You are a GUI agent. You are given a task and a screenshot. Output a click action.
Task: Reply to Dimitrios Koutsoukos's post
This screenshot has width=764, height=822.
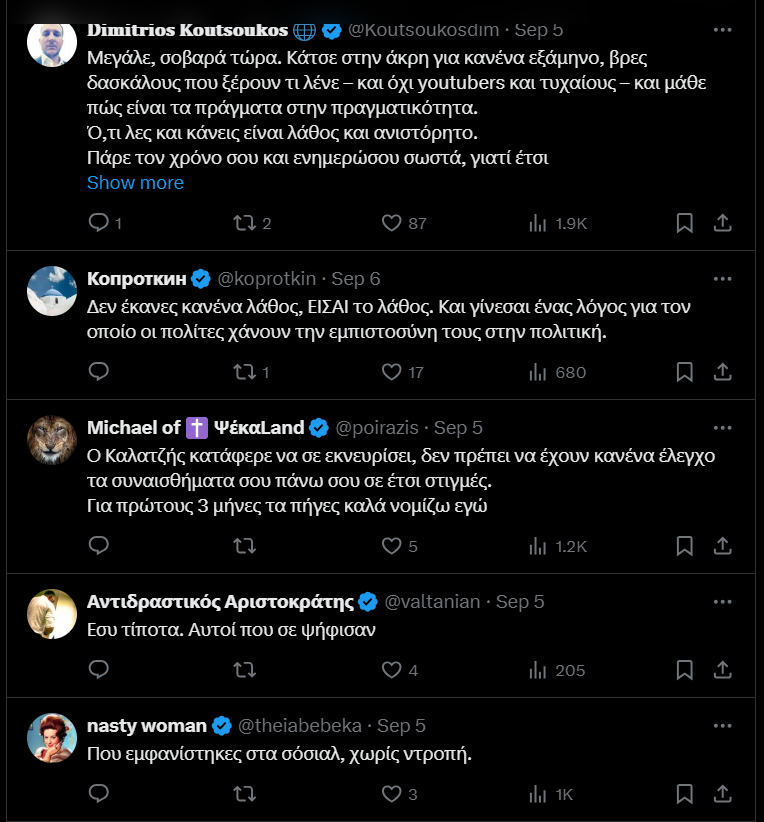(x=99, y=223)
